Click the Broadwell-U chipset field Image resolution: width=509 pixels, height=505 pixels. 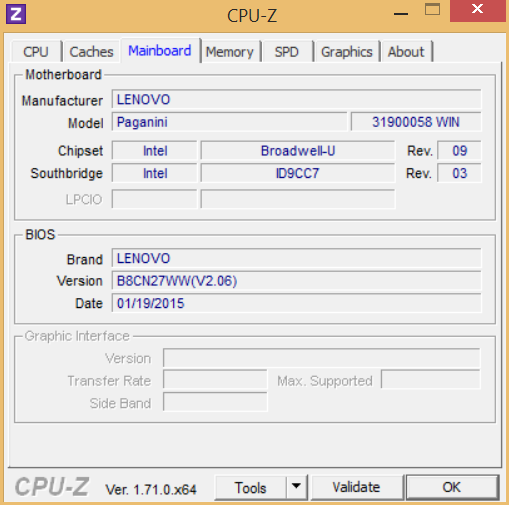point(298,151)
